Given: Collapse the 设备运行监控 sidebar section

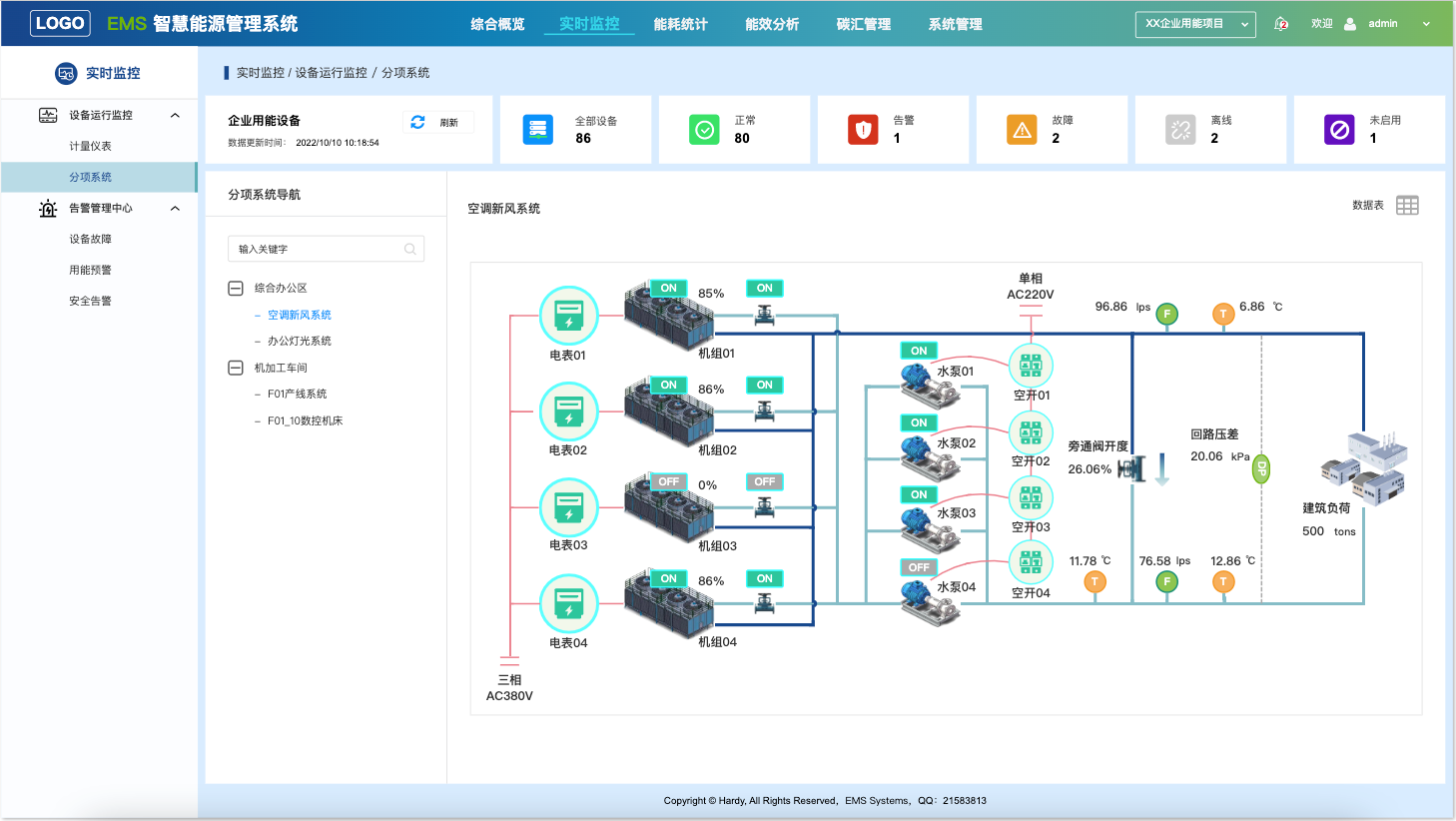Looking at the screenshot, I should (x=176, y=116).
